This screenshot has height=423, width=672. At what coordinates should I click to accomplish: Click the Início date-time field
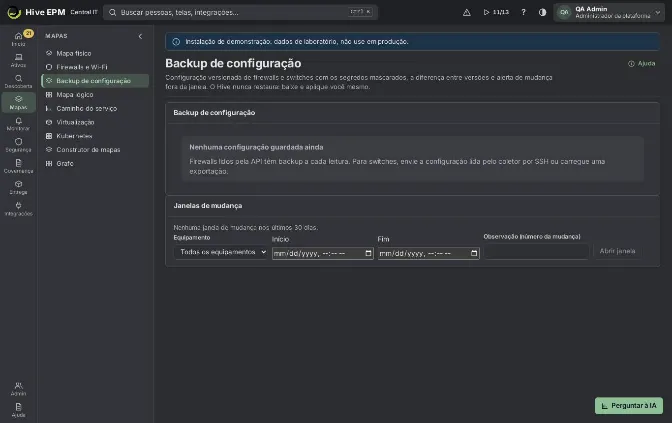coord(323,253)
